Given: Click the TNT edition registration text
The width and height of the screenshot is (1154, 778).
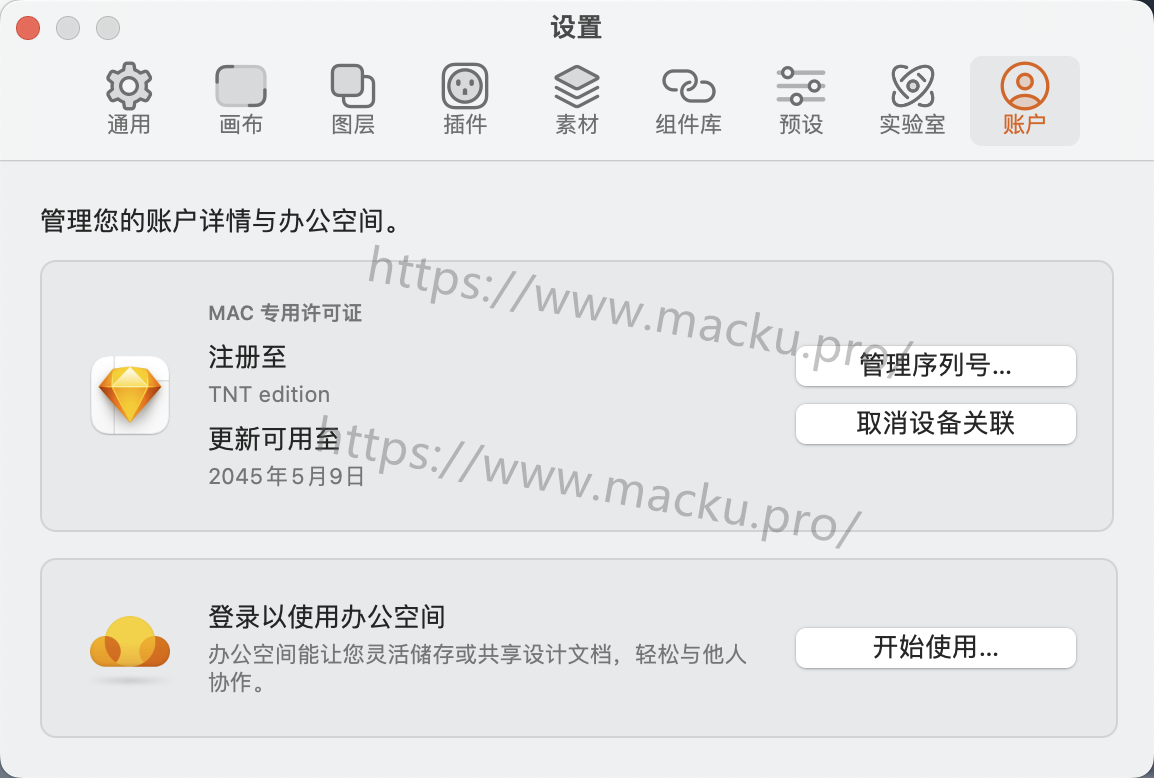Looking at the screenshot, I should point(269,395).
